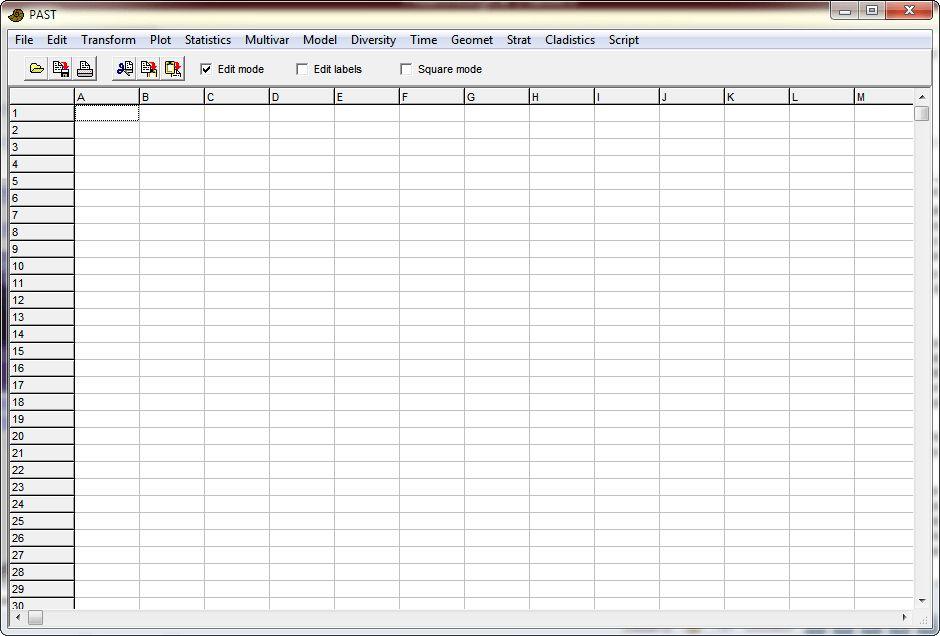Open the Diversity menu
Viewport: 940px width, 636px height.
373,40
